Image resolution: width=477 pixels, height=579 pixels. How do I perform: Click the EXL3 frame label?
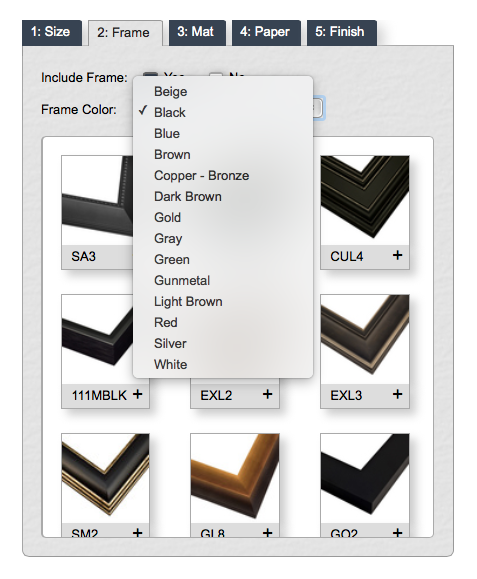click(346, 395)
